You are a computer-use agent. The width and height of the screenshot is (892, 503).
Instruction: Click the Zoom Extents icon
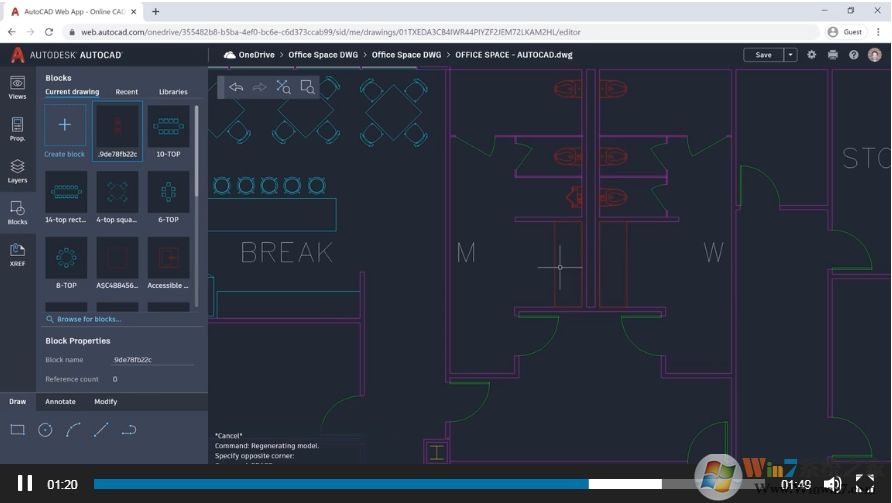click(283, 87)
